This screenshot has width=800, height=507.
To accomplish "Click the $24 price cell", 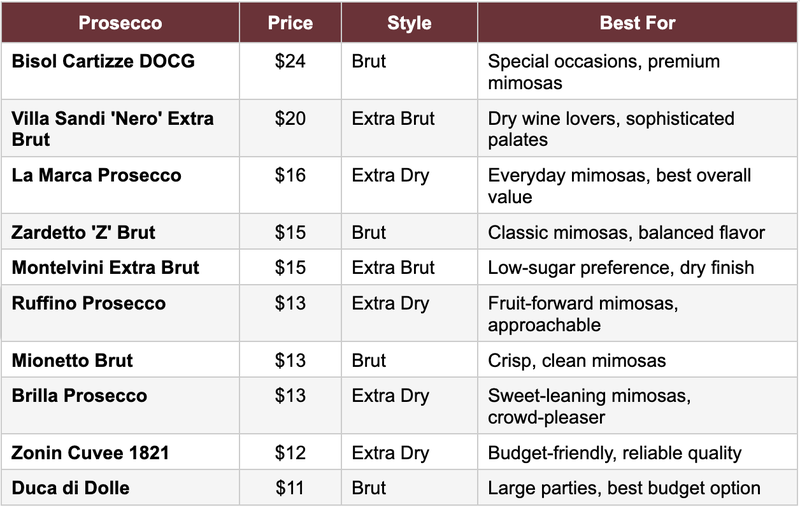I will tap(290, 62).
